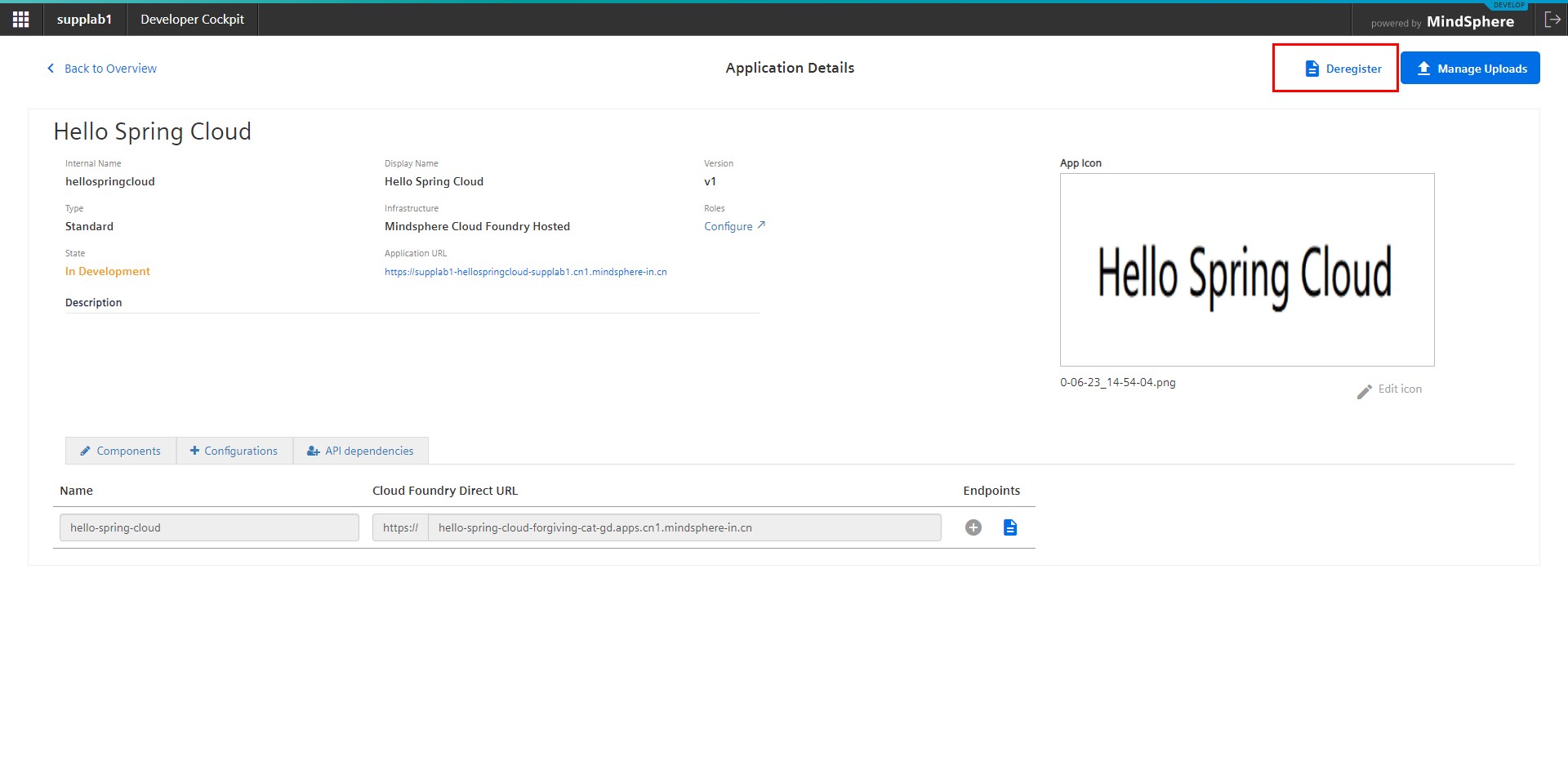Click the document icon inside the Deregister button

1312,69
